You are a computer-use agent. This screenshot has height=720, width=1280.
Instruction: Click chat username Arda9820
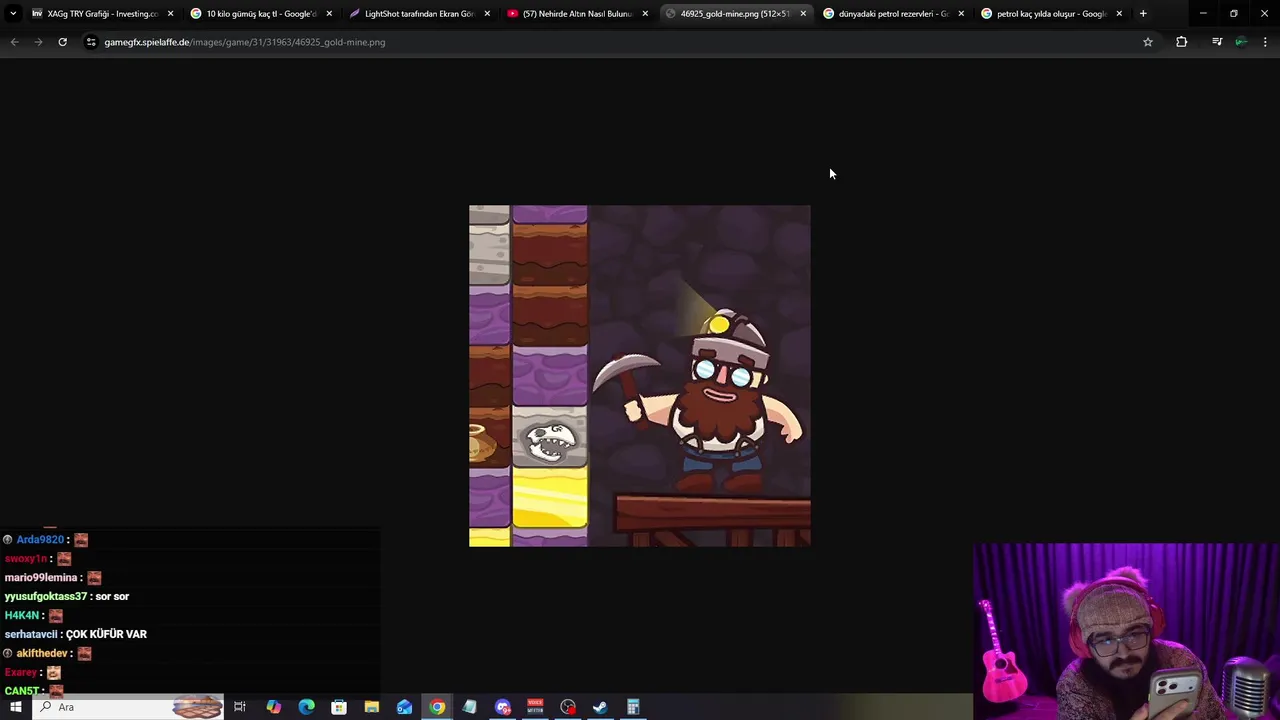pyautogui.click(x=40, y=540)
